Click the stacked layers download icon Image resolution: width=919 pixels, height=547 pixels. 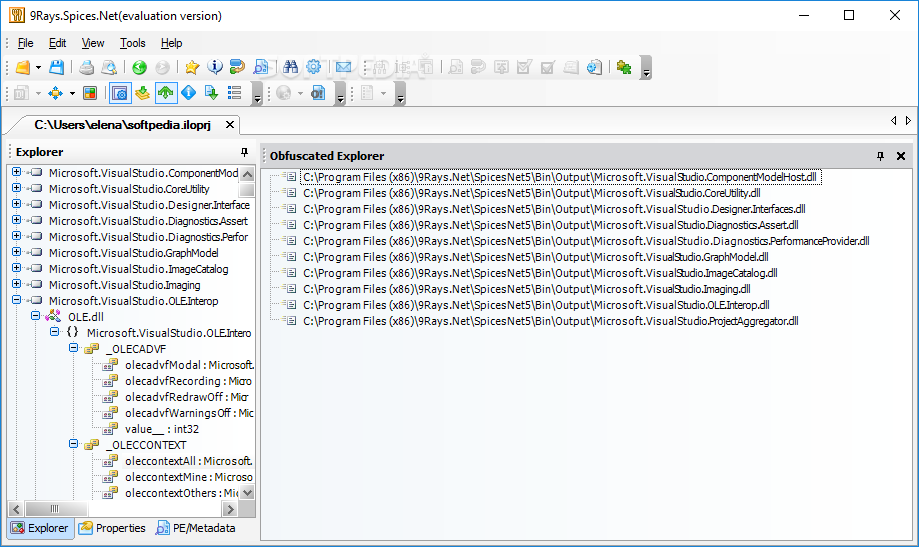142,93
